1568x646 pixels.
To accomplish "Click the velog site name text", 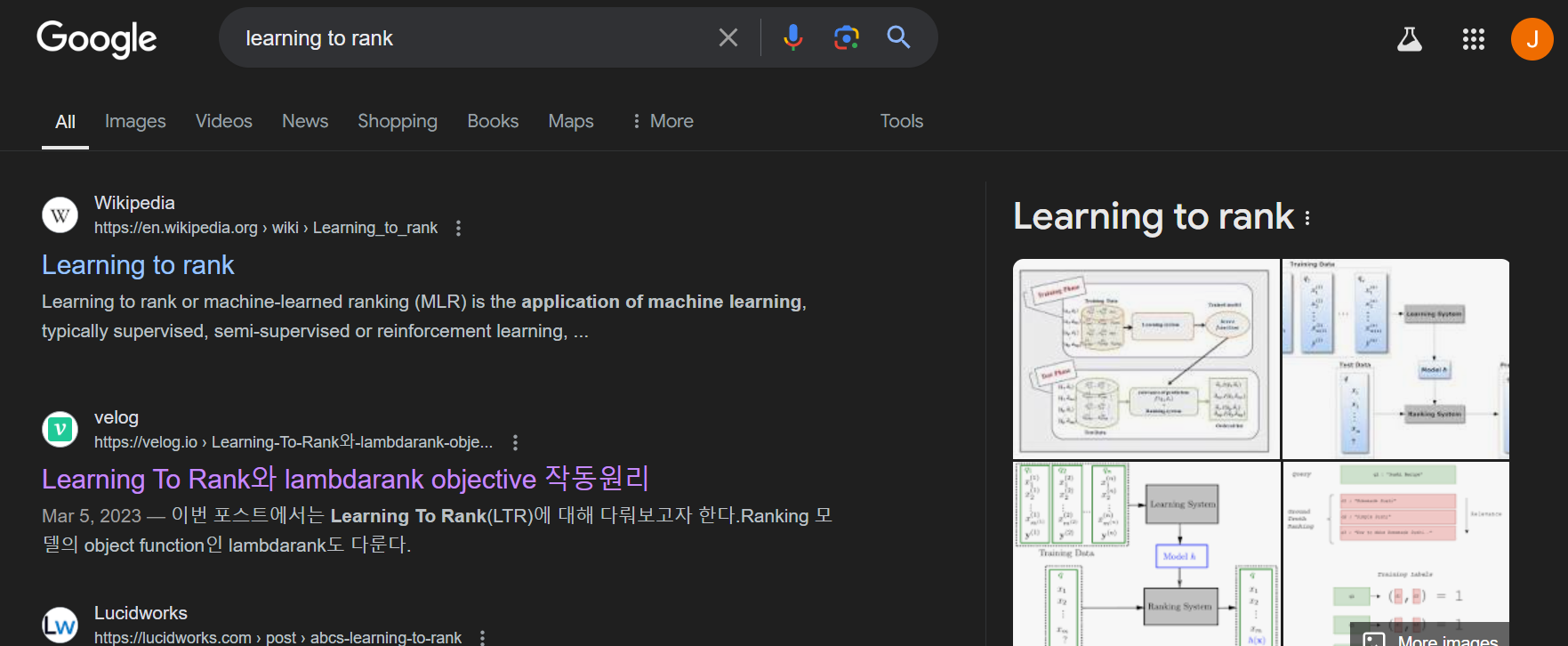I will (x=117, y=417).
